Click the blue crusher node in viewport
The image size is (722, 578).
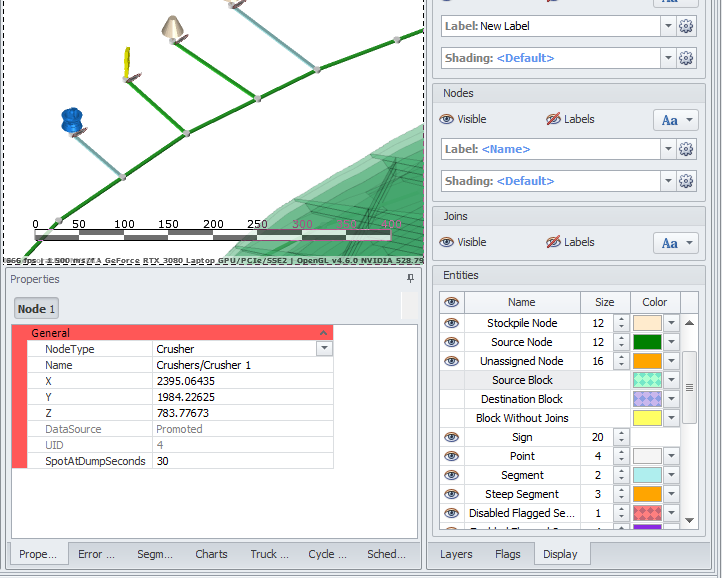coord(72,121)
